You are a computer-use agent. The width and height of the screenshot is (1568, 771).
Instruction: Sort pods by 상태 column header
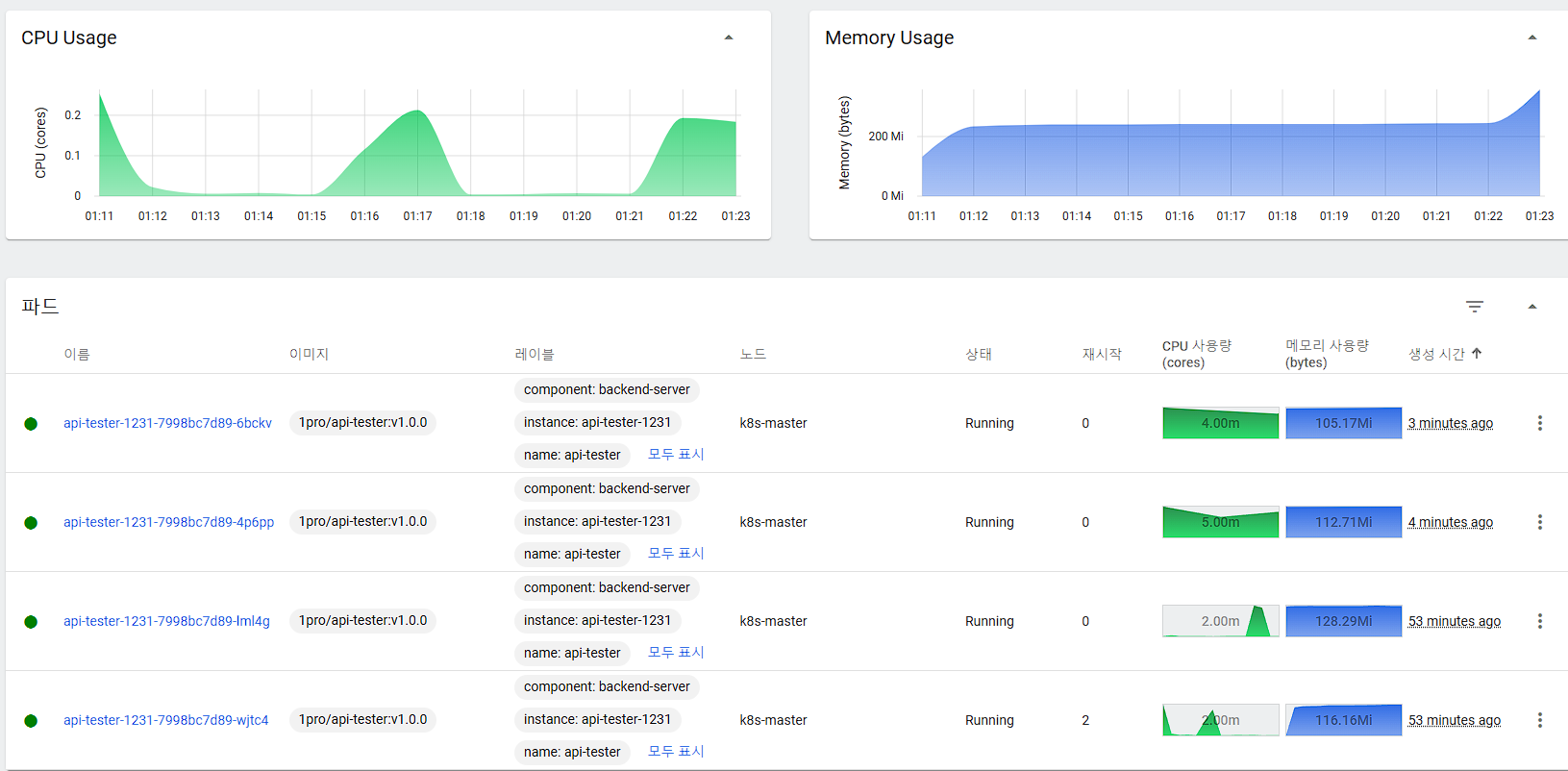click(979, 354)
